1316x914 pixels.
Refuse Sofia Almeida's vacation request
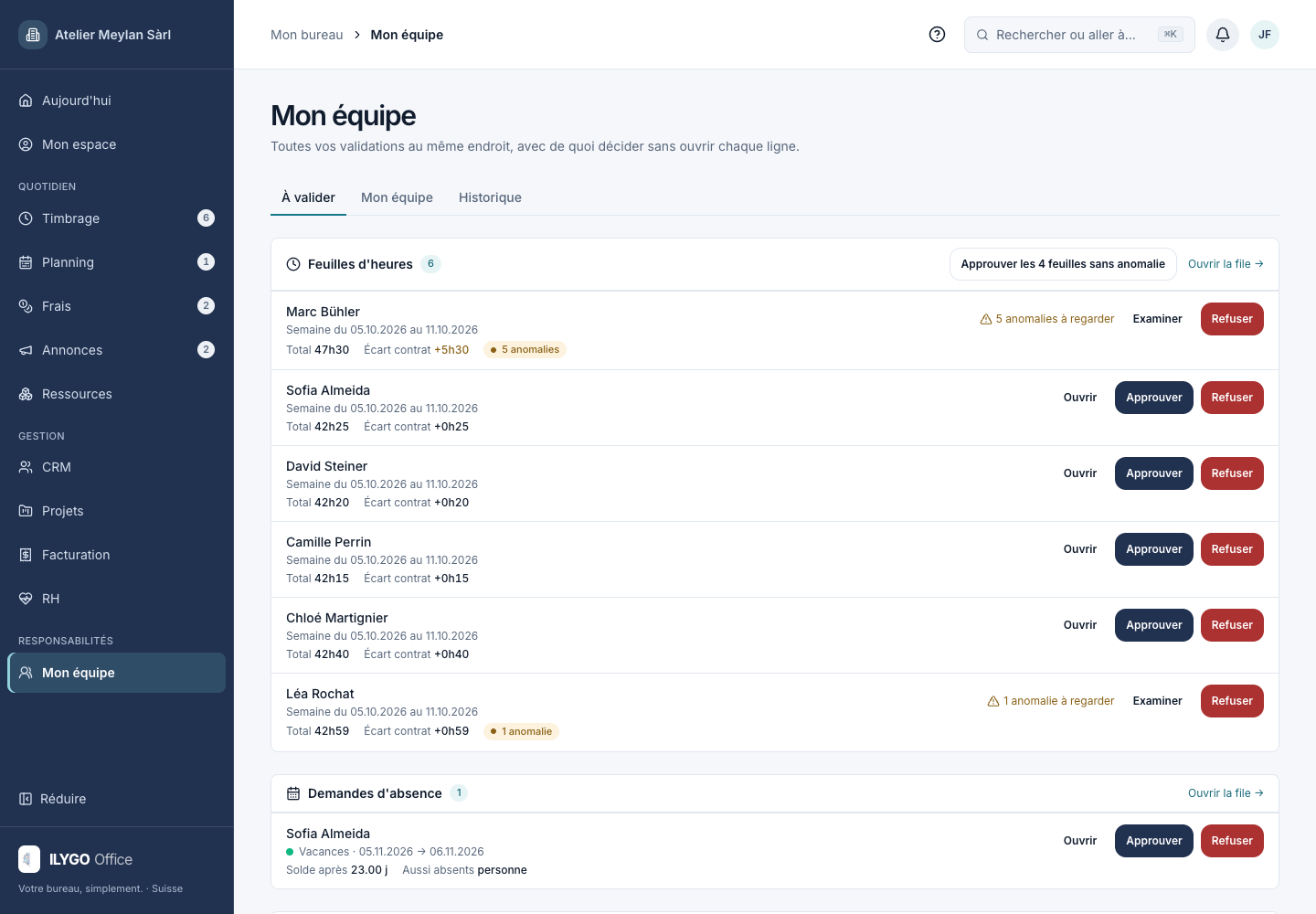point(1232,841)
